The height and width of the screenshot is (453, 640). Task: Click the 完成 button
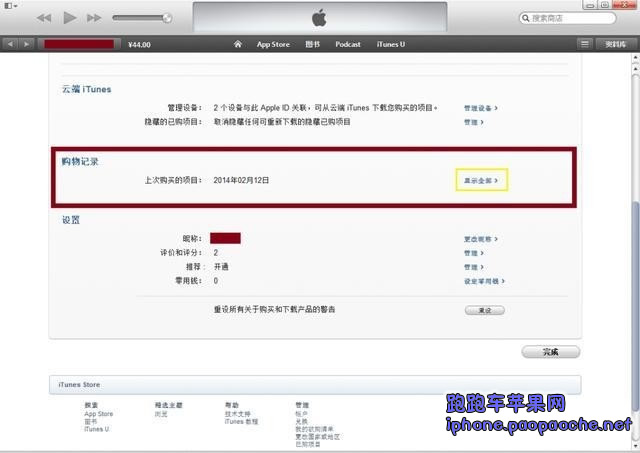pyautogui.click(x=551, y=352)
